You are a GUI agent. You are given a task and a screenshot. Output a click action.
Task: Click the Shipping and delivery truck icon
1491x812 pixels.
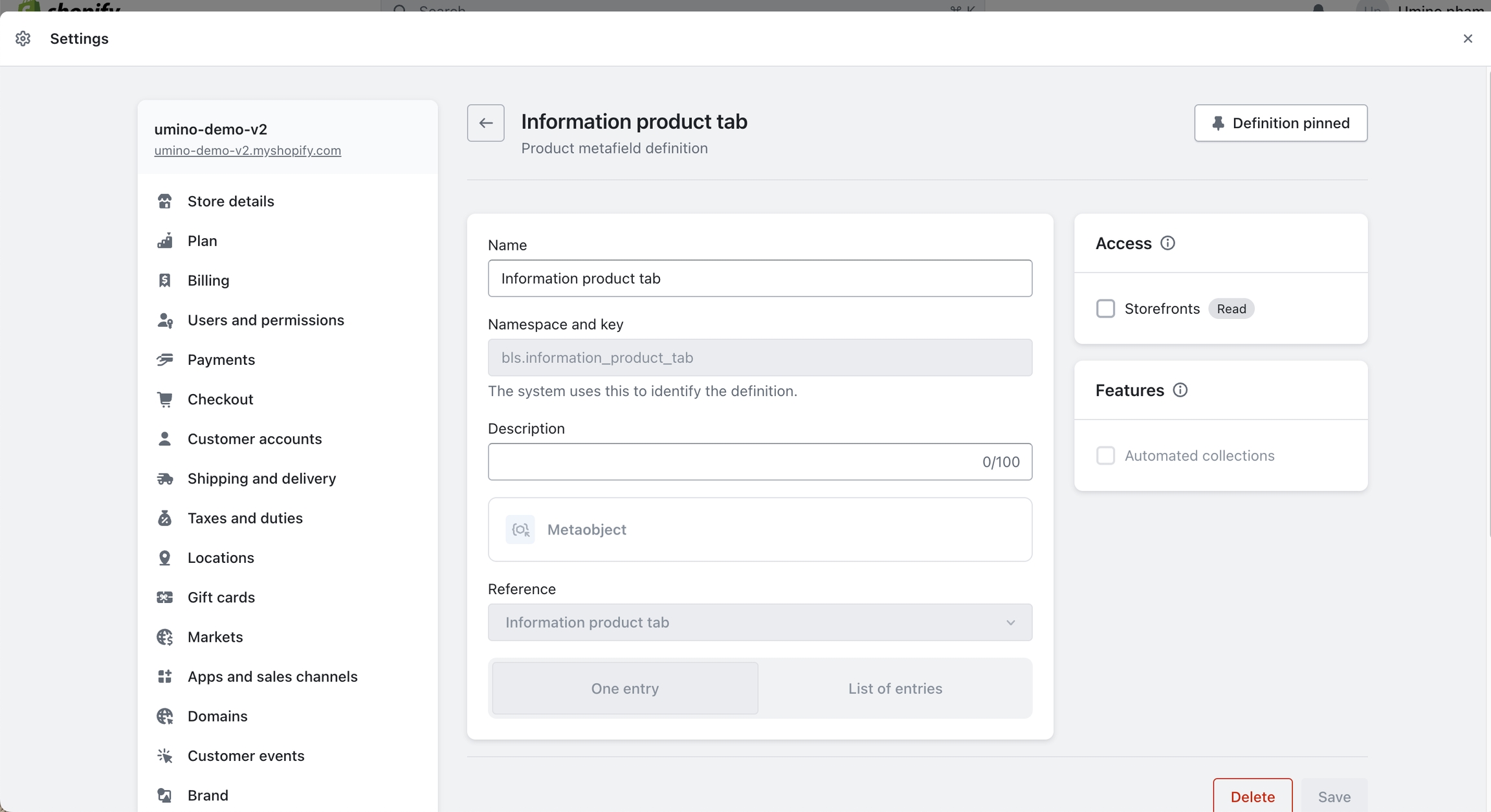(x=165, y=479)
